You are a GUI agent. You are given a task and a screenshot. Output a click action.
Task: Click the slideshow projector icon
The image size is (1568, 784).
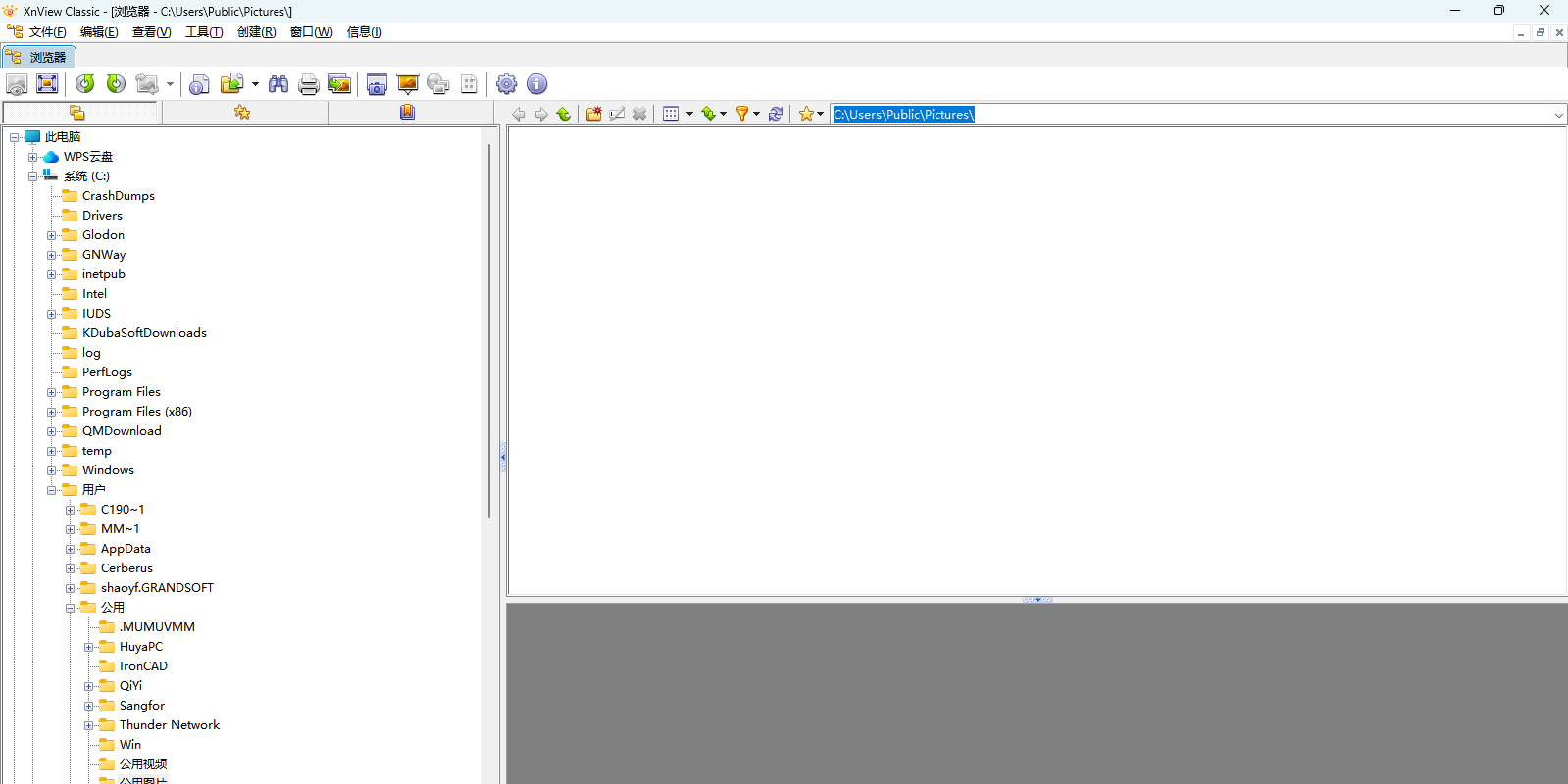click(408, 84)
